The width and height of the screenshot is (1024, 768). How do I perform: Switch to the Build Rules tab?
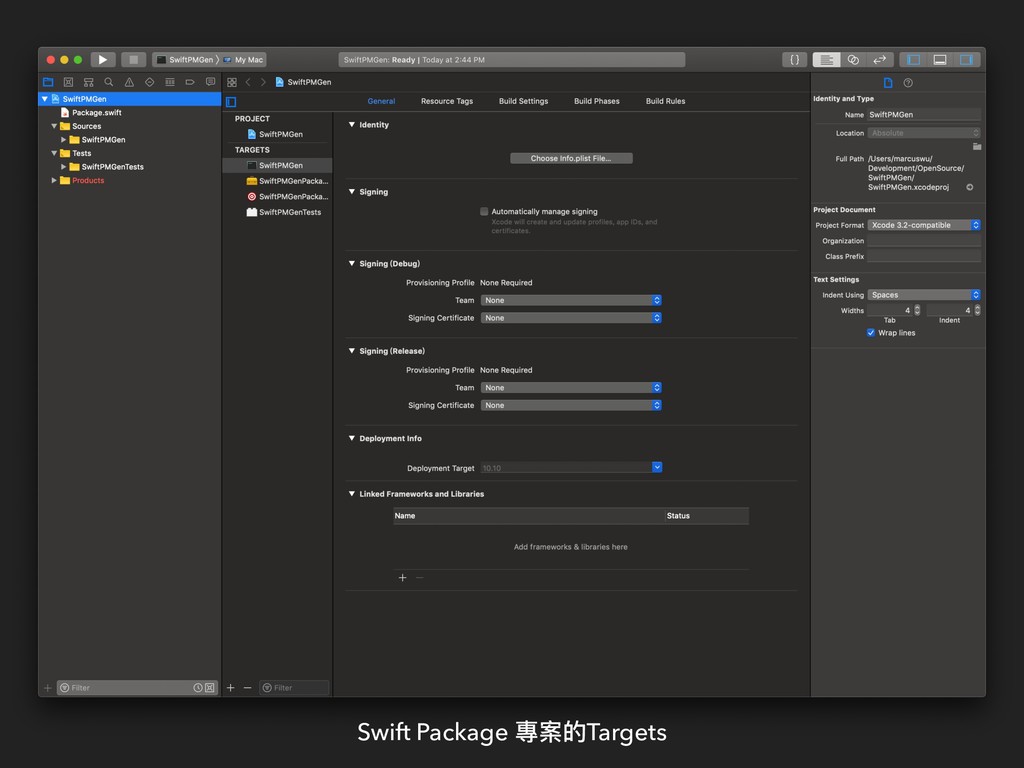tap(665, 101)
